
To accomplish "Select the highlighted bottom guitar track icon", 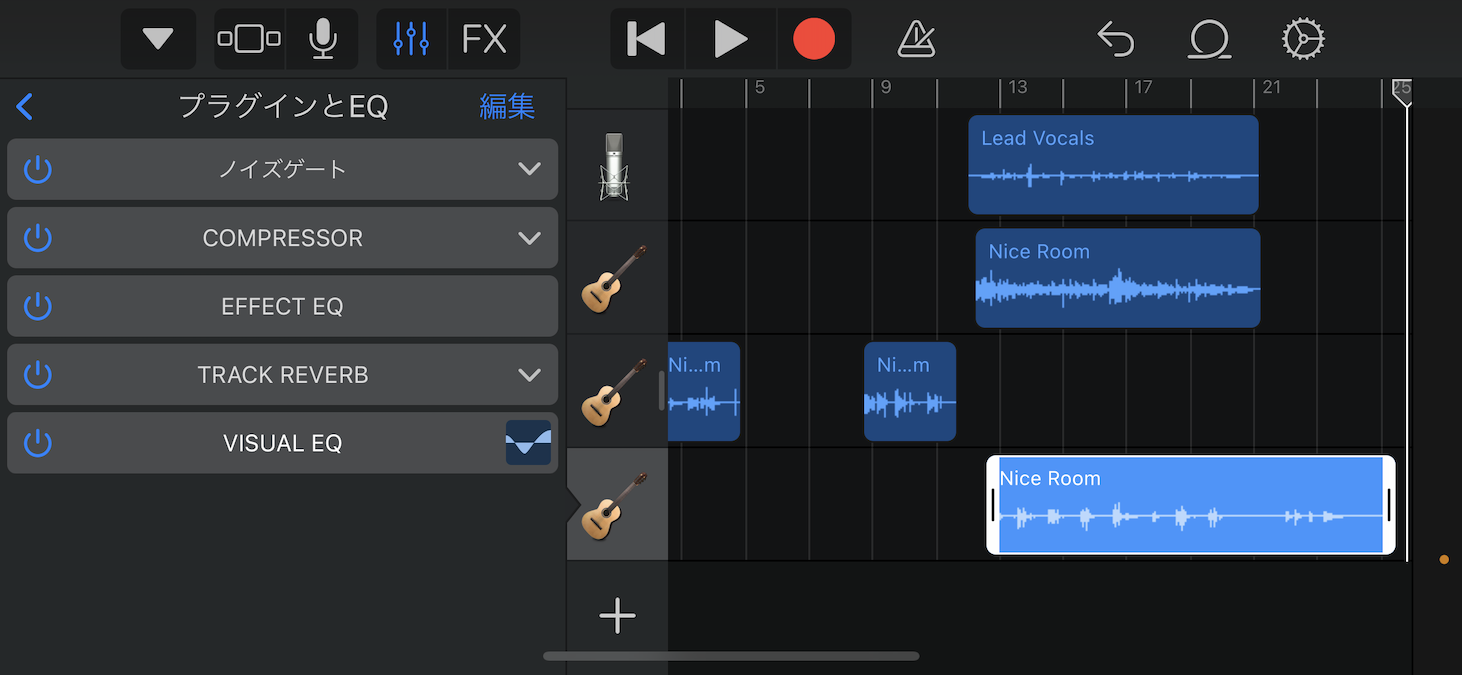I will (x=613, y=504).
